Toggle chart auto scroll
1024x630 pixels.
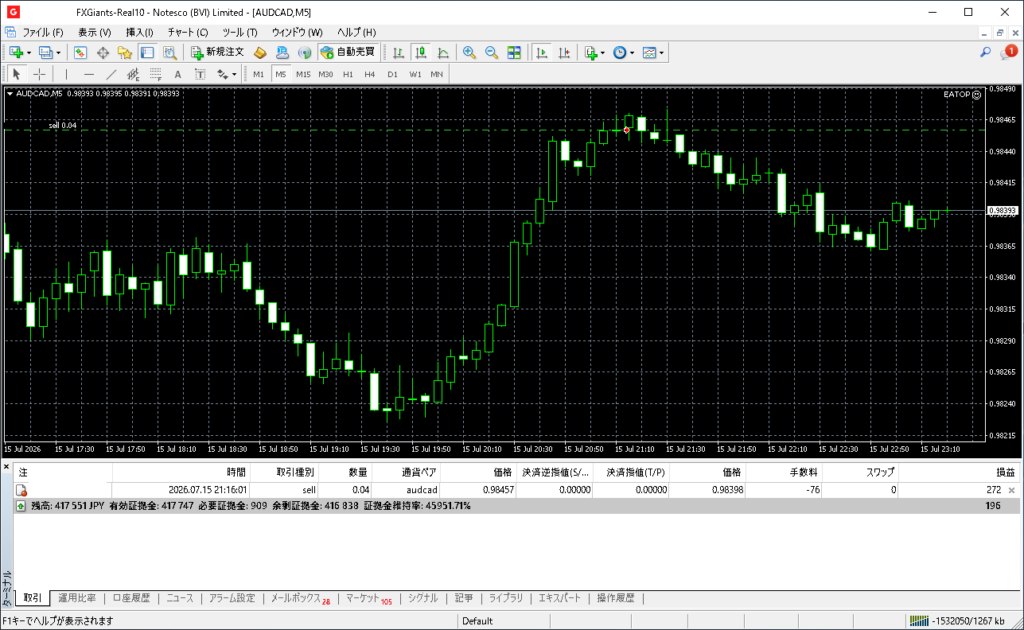541,53
